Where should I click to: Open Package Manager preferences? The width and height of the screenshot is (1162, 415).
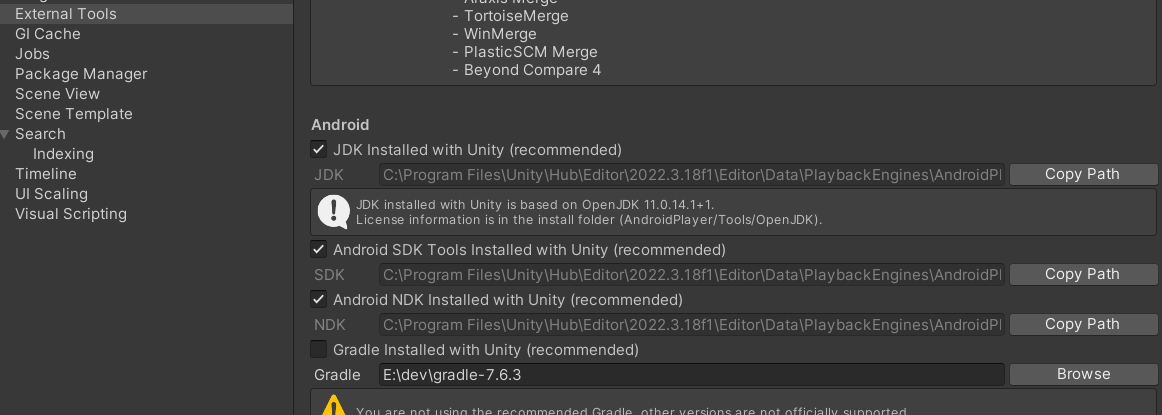point(81,74)
